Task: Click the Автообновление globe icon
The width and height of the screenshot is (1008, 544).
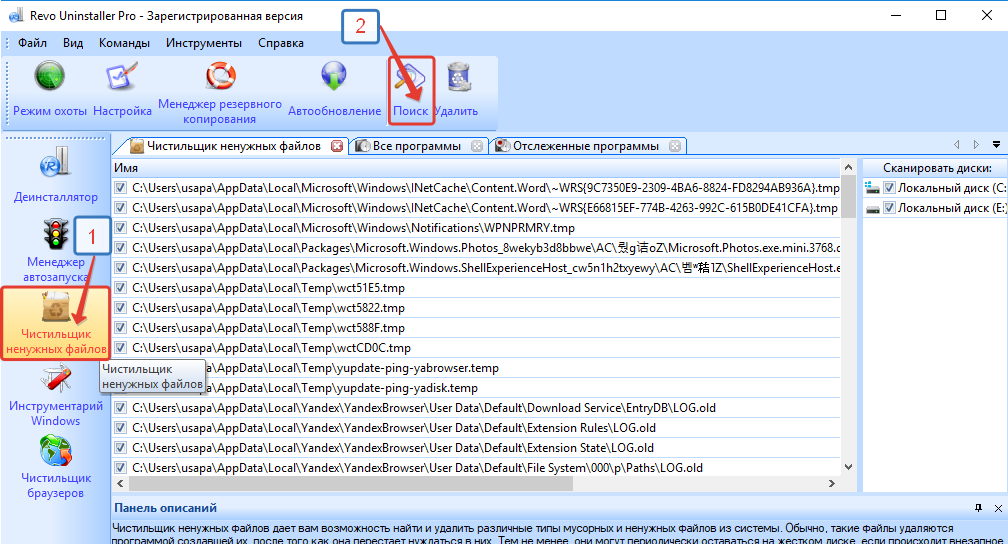Action: (x=334, y=77)
